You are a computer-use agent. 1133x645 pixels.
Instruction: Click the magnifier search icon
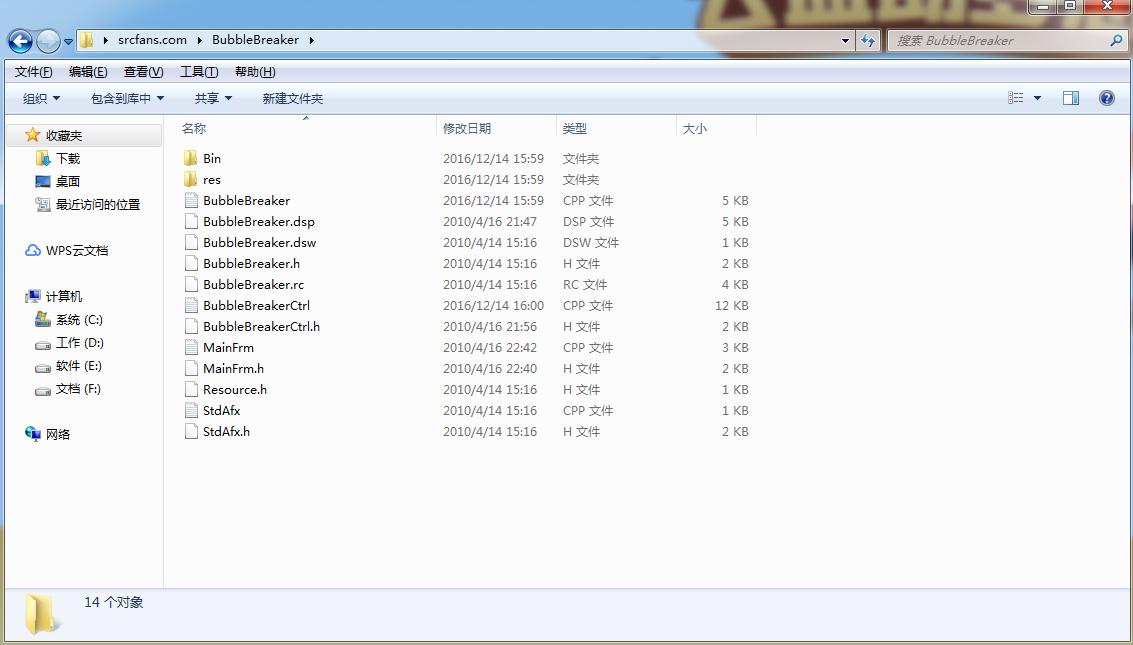(1116, 41)
